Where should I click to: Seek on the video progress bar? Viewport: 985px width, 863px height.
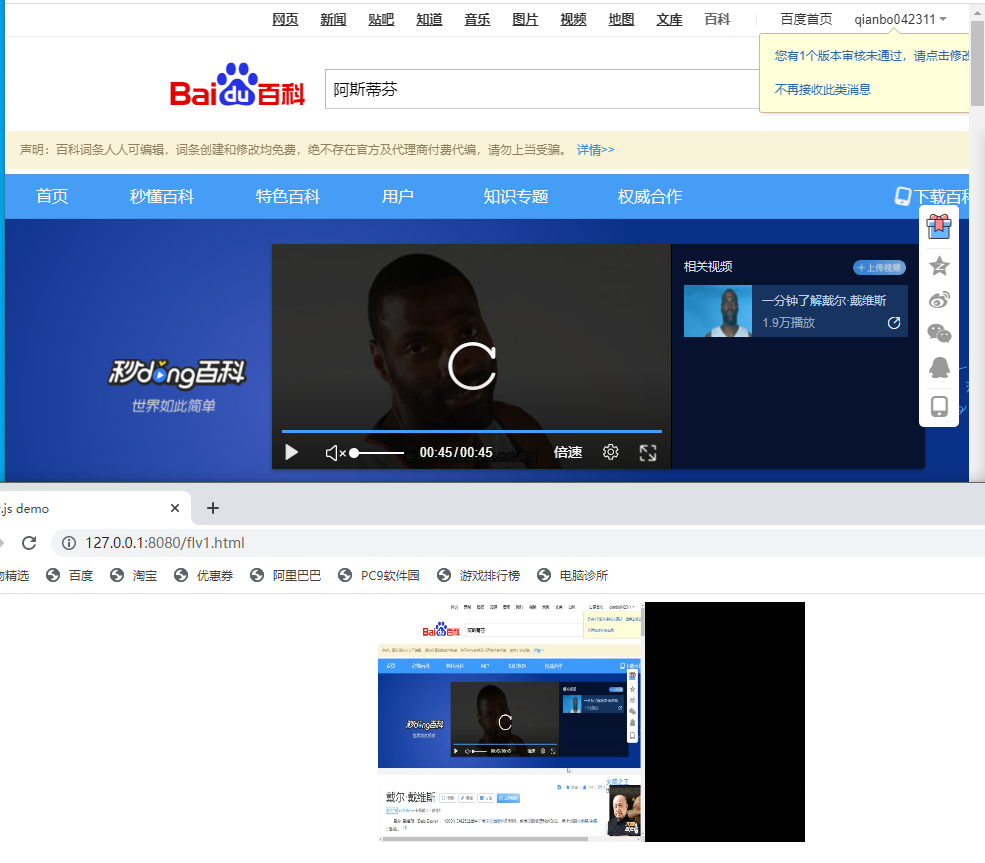(x=472, y=432)
